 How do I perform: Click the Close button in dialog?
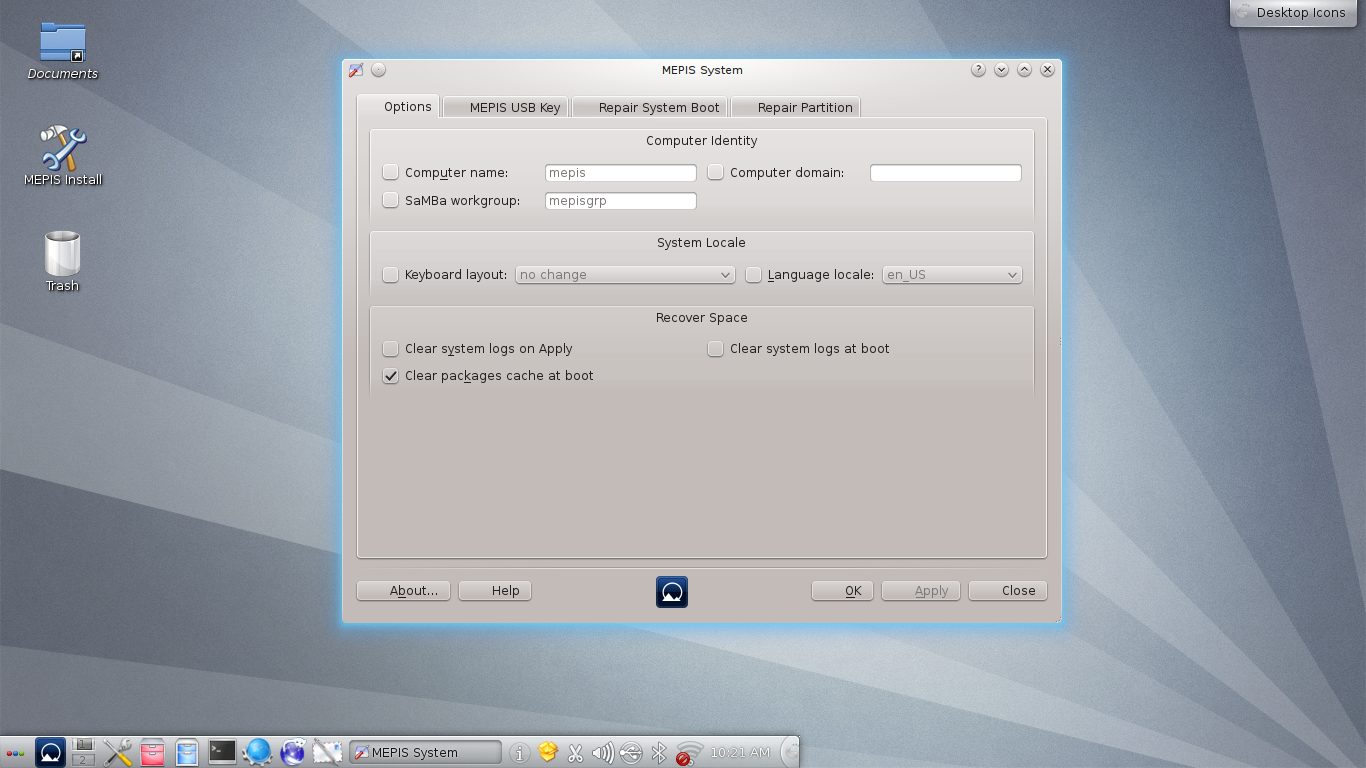pyautogui.click(x=1008, y=591)
